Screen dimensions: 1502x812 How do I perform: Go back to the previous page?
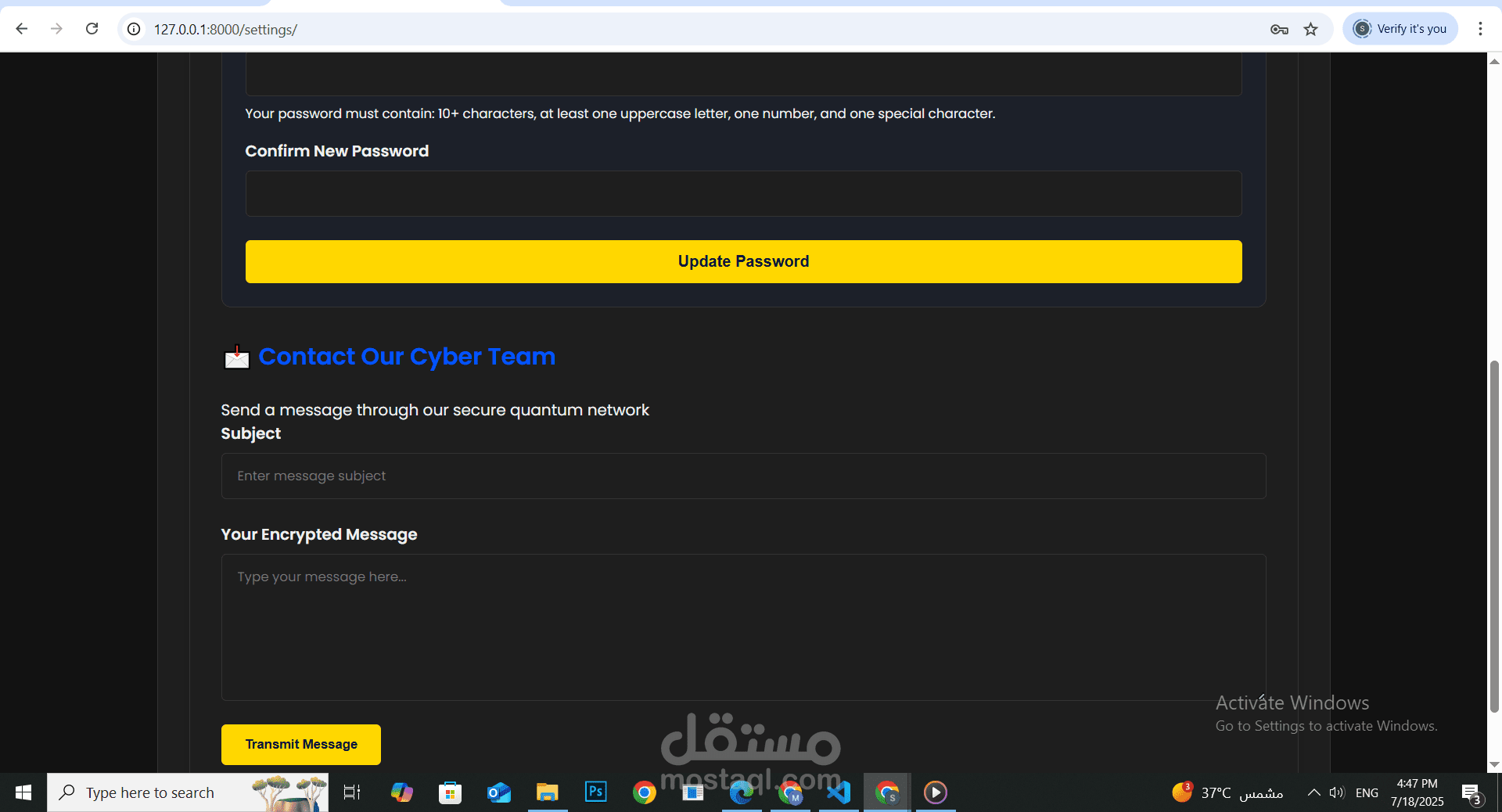[22, 29]
